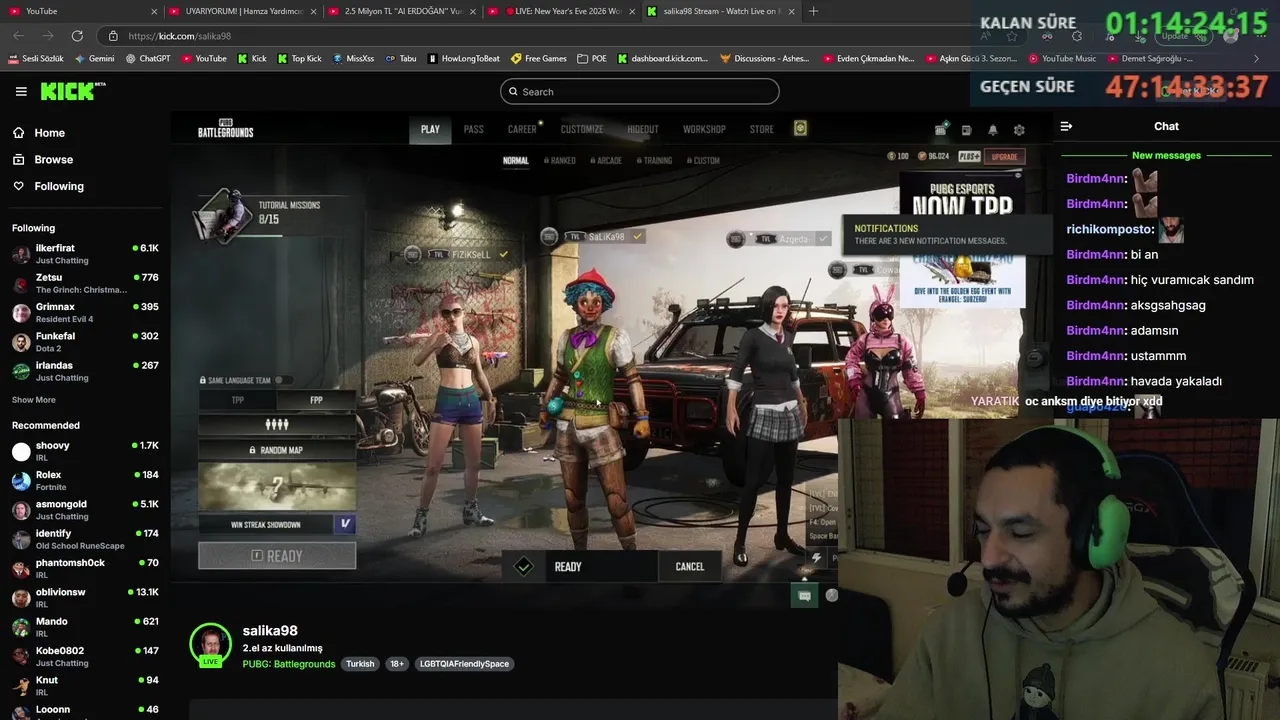Select TRAINING match mode

coord(654,160)
